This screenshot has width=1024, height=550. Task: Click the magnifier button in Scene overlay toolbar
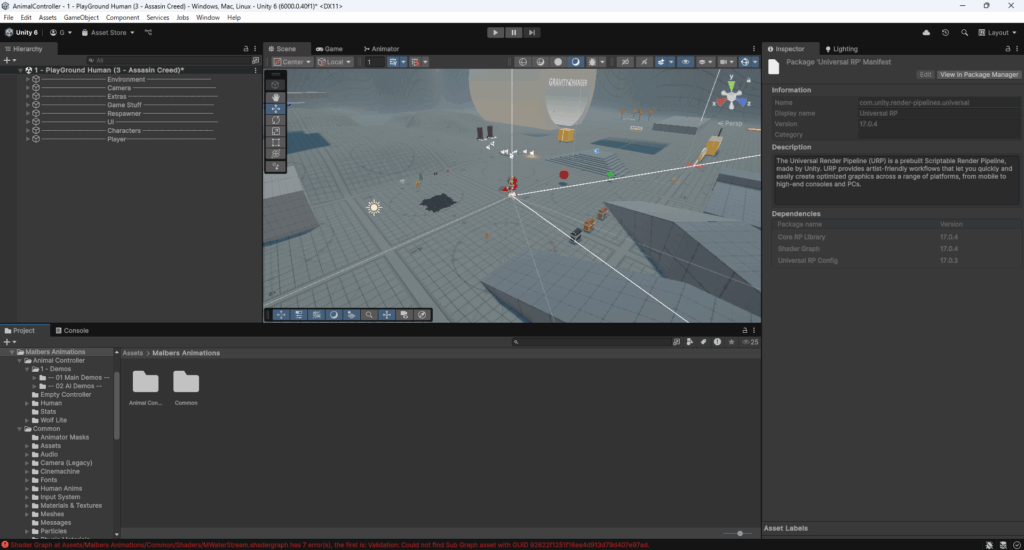point(369,315)
